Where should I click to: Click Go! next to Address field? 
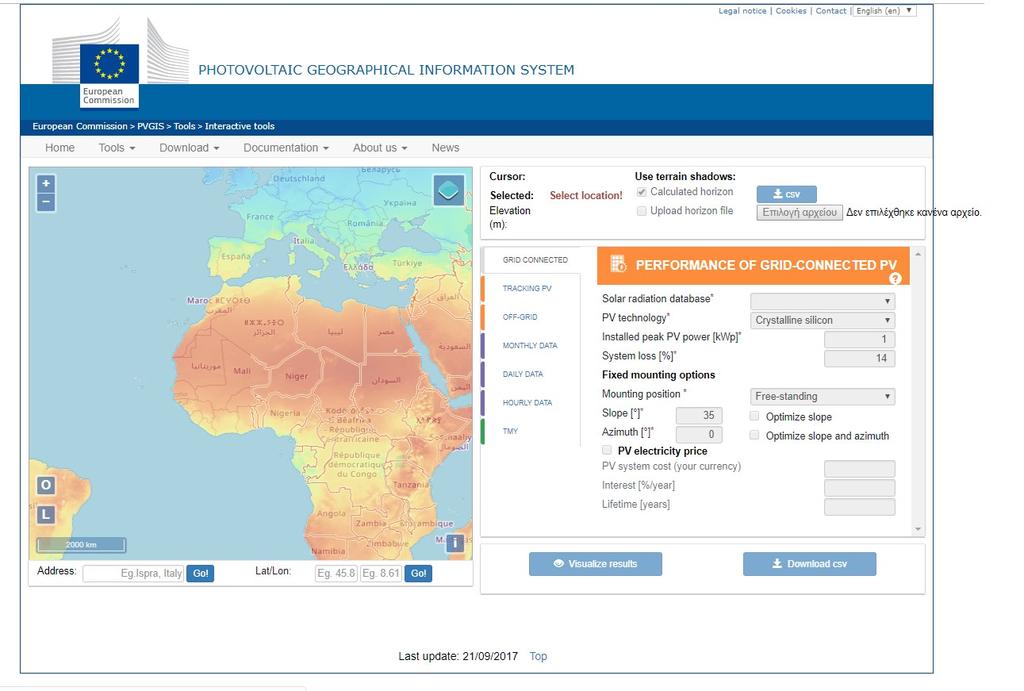point(200,573)
